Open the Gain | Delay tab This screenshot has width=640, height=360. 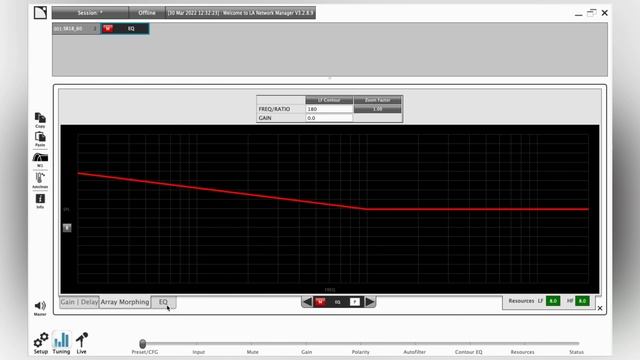pyautogui.click(x=79, y=302)
